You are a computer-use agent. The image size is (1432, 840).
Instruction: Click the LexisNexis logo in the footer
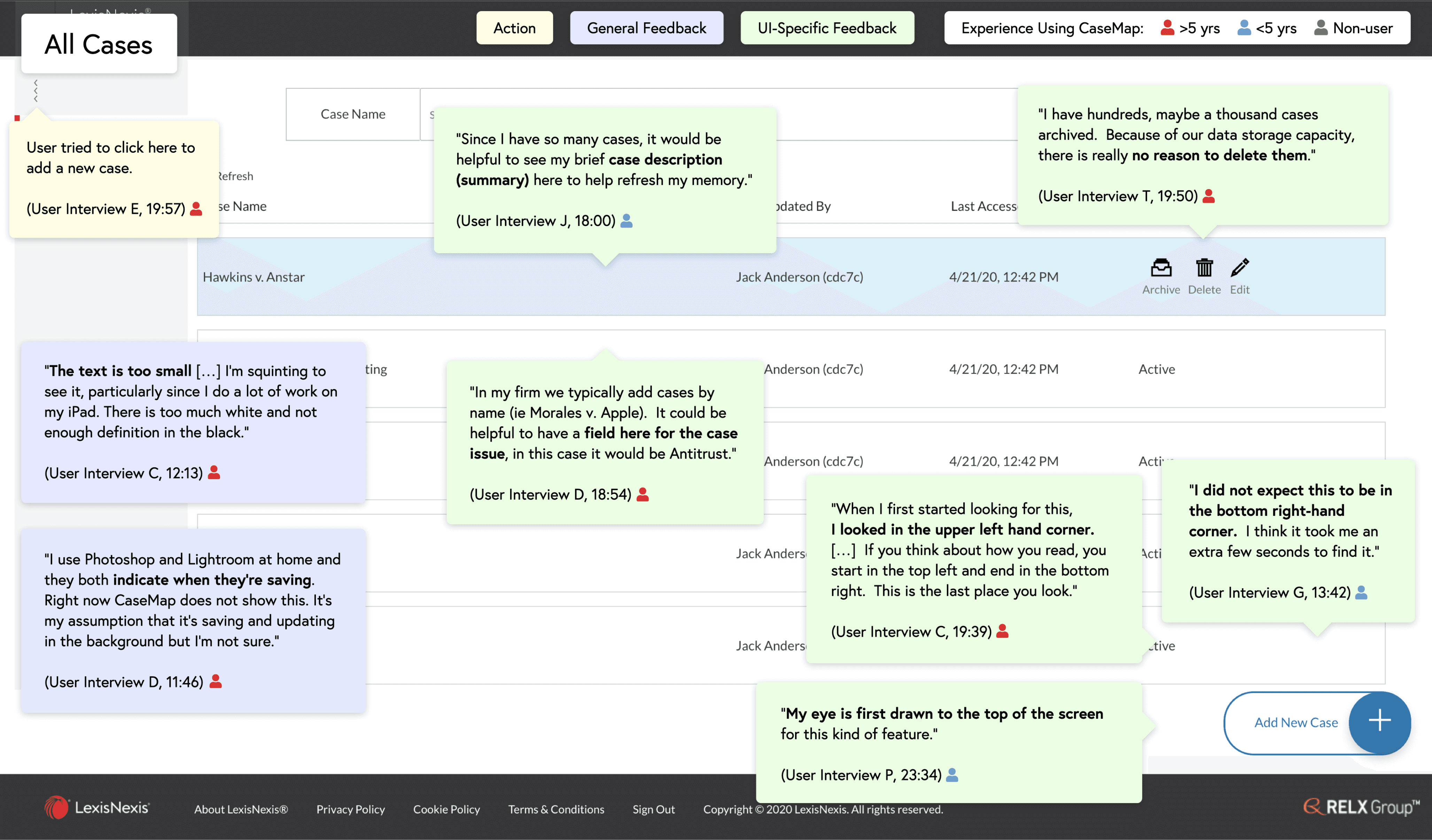97,808
